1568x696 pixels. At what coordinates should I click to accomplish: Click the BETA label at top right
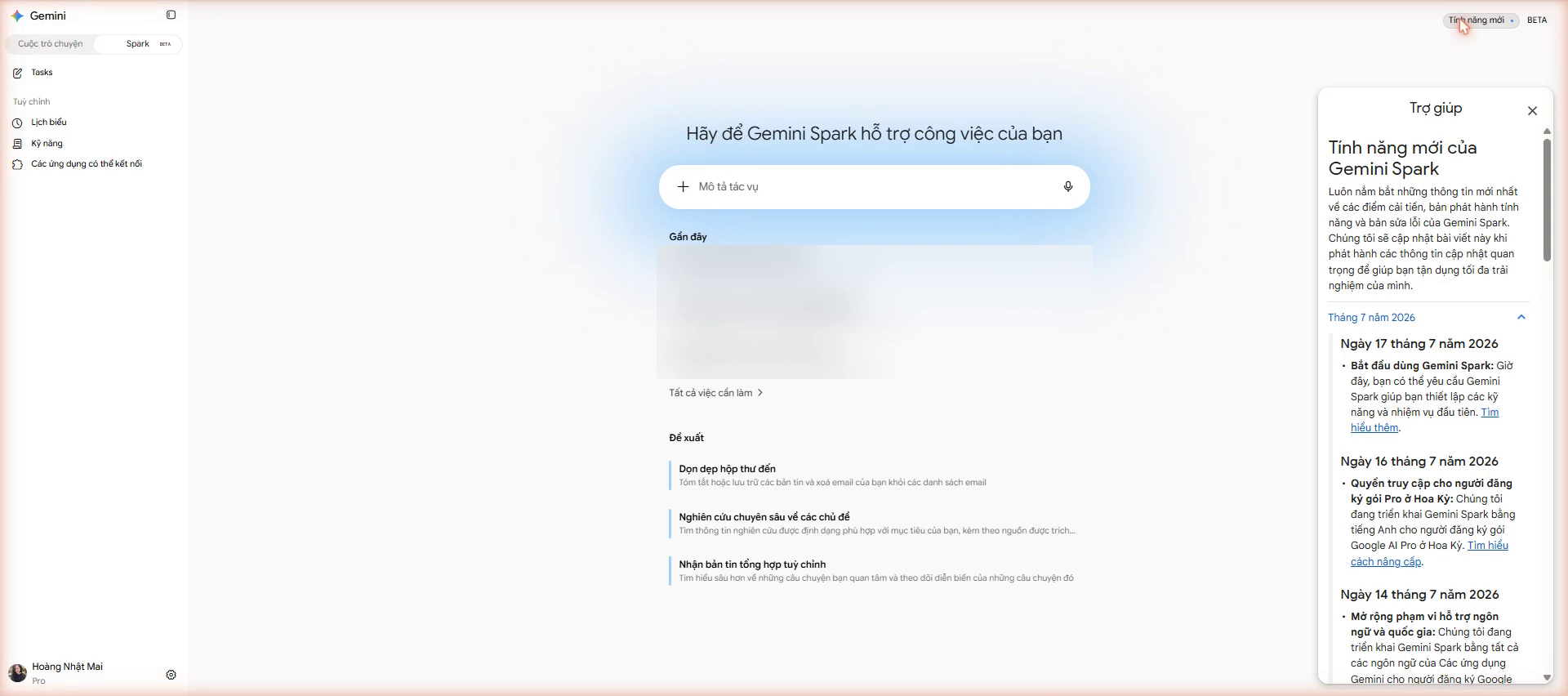(x=1537, y=20)
